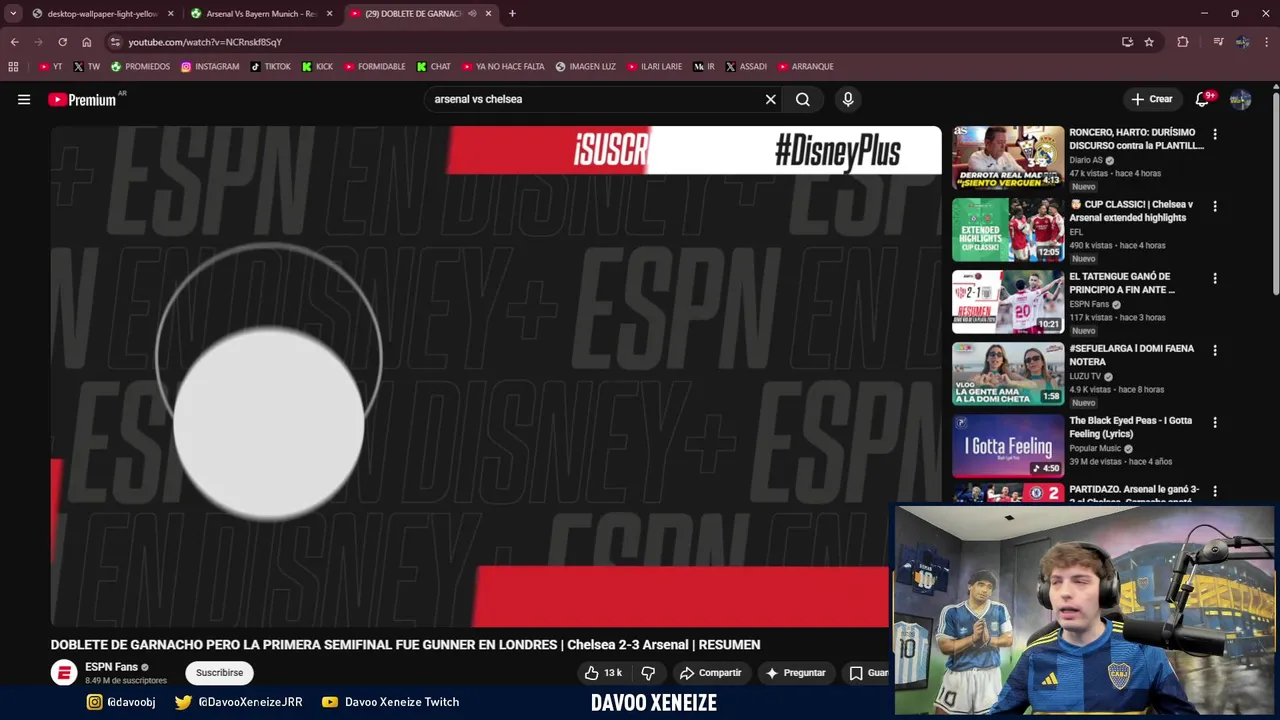Go back with the browser back arrow
Image resolution: width=1280 pixels, height=720 pixels.
14,42
